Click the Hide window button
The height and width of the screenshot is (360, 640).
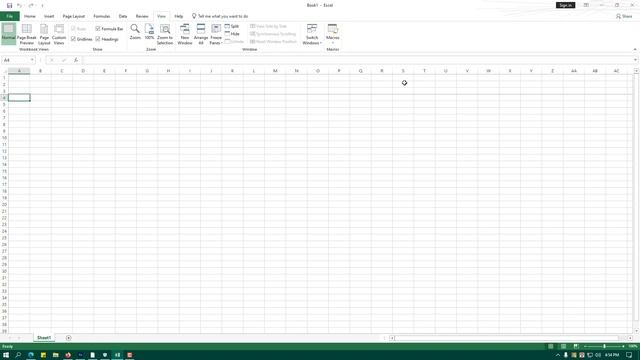[232, 34]
